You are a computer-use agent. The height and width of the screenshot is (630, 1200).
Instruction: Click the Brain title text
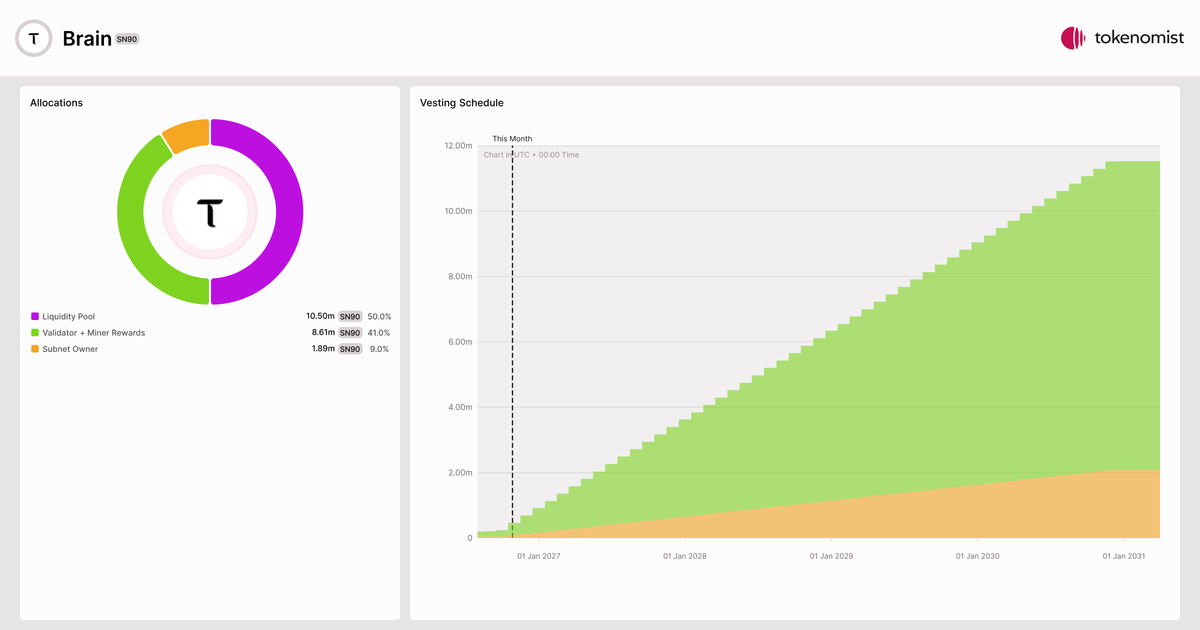tap(86, 39)
